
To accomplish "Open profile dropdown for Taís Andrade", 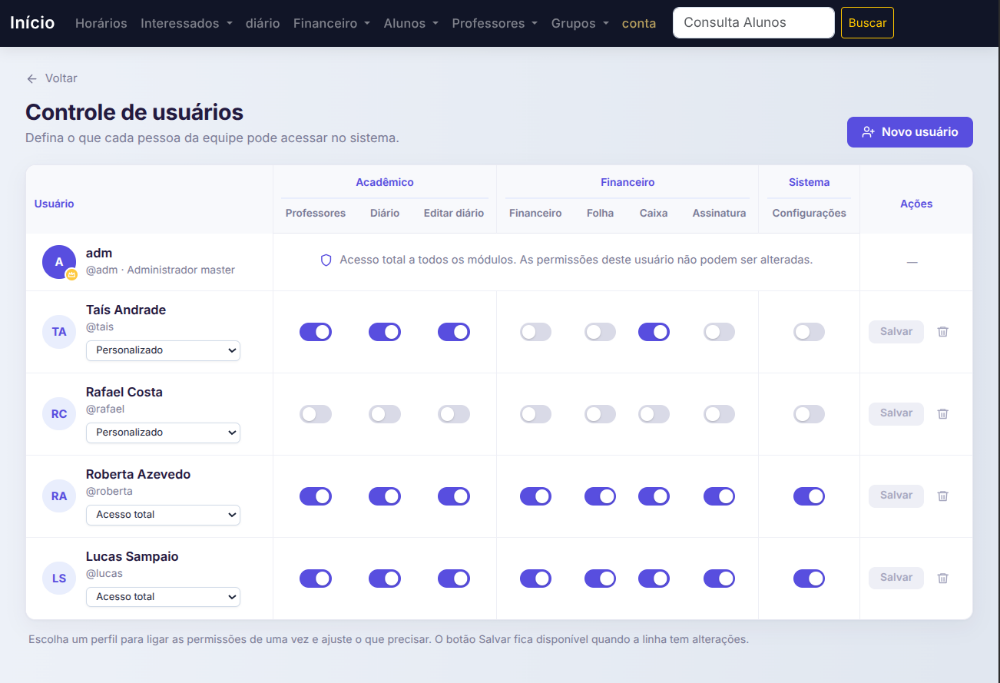I will (163, 350).
